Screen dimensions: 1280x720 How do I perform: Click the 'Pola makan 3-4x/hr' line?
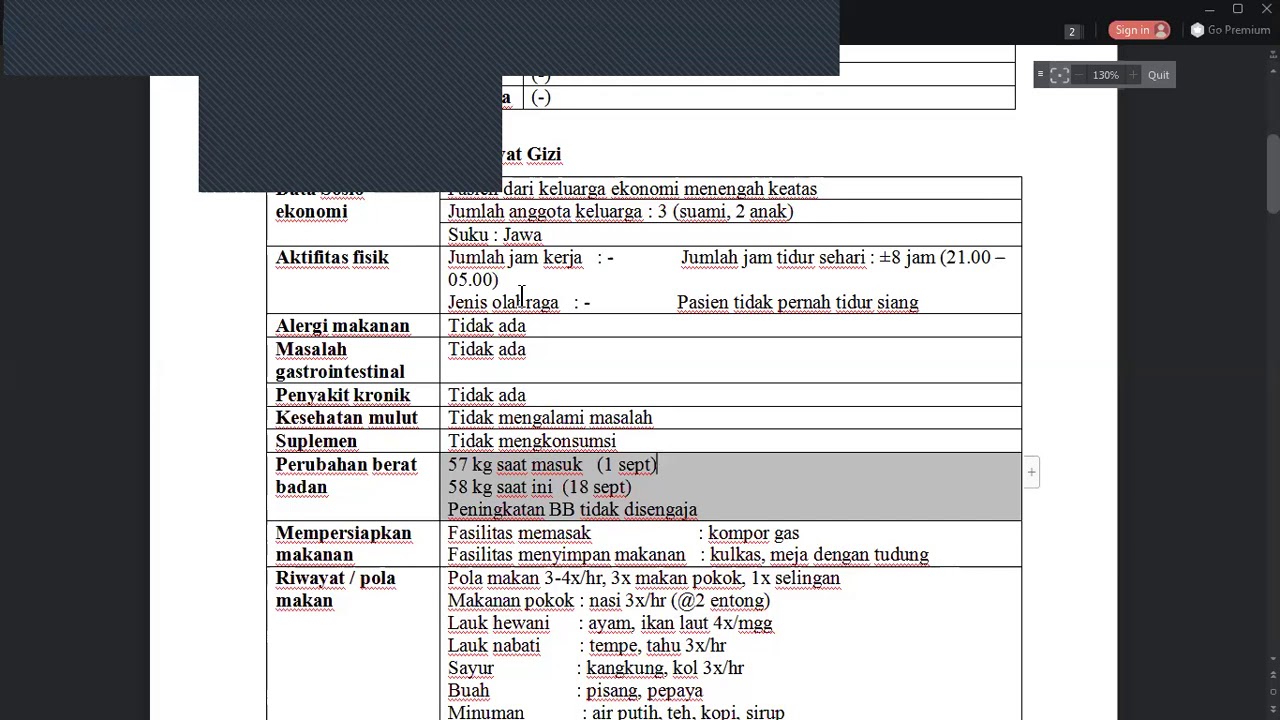click(x=644, y=578)
